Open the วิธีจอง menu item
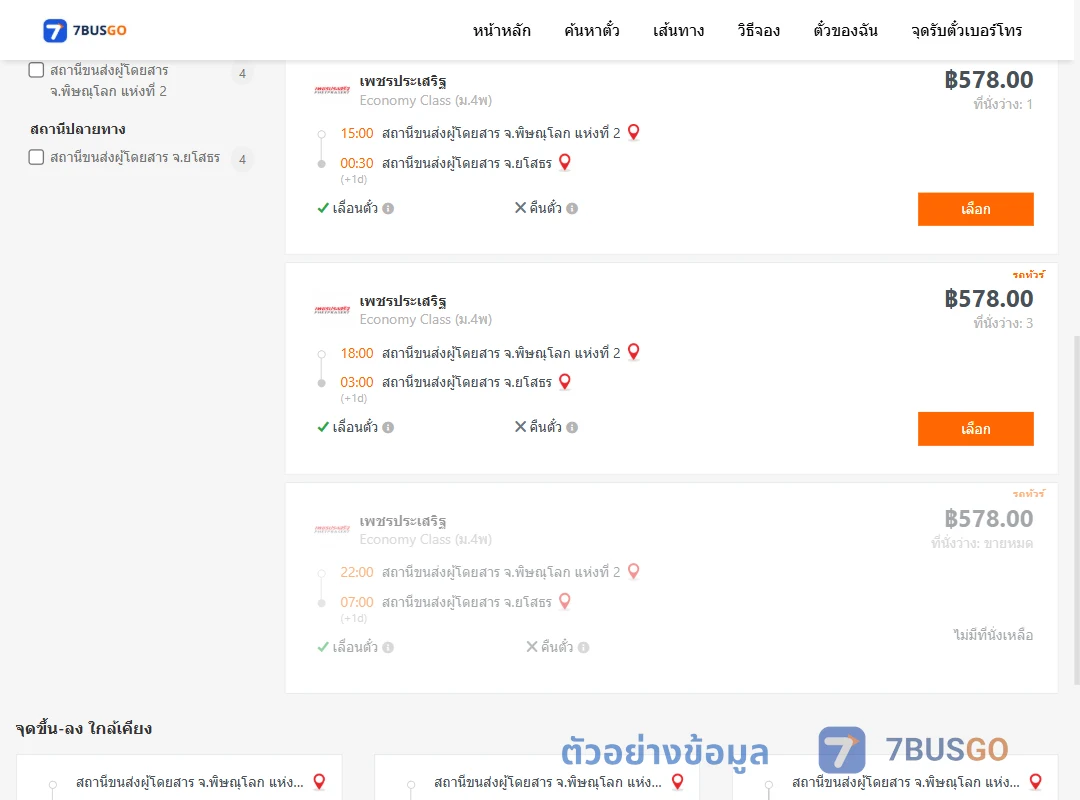 [x=758, y=30]
